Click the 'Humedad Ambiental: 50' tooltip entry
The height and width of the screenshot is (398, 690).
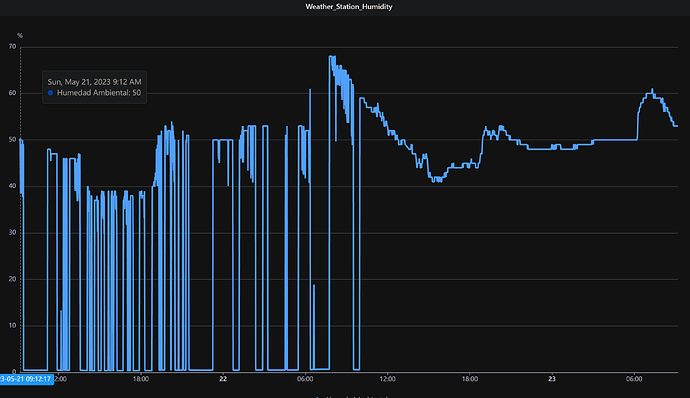point(99,93)
